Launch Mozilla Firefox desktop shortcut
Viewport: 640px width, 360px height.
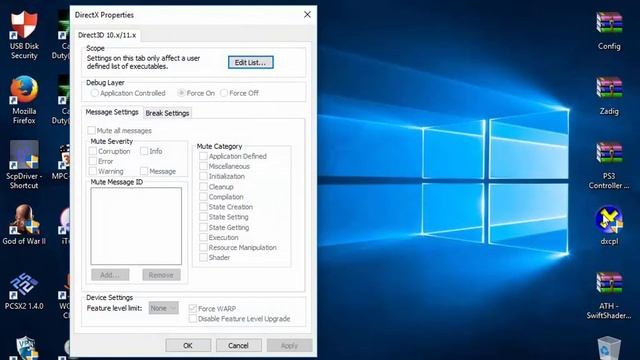tap(24, 100)
